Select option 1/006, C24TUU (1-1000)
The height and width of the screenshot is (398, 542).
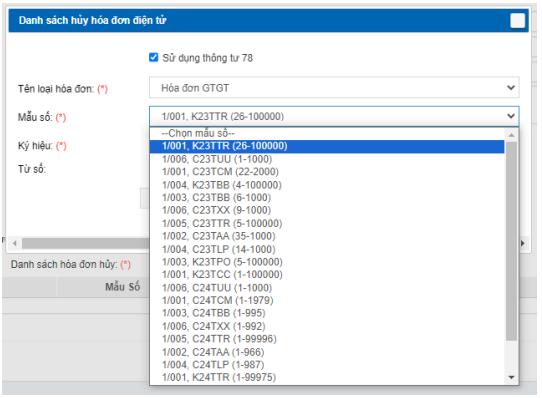click(x=327, y=287)
